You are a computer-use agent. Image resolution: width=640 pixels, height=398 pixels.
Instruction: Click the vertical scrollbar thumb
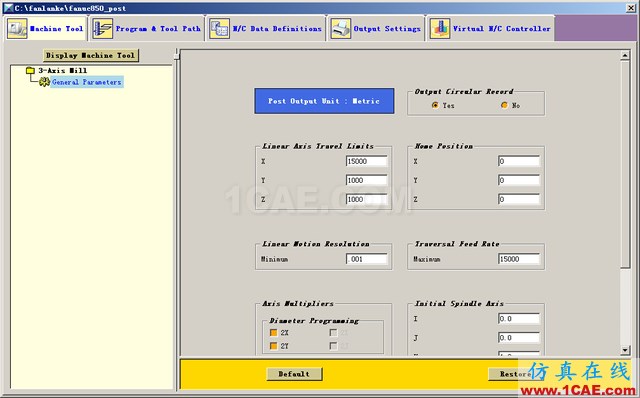625,164
